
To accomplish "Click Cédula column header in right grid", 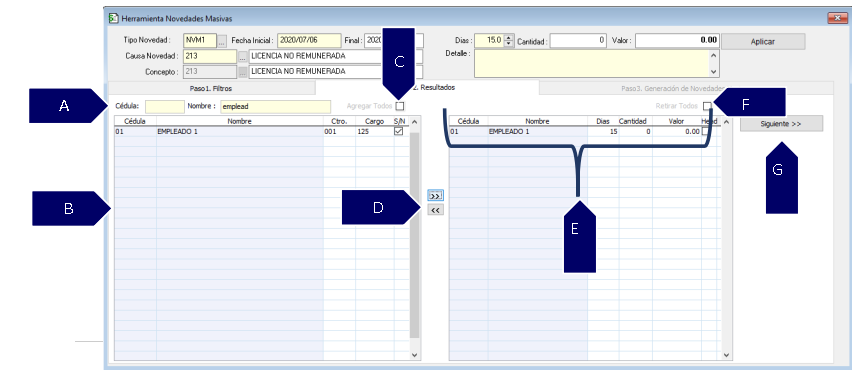I will coord(468,121).
